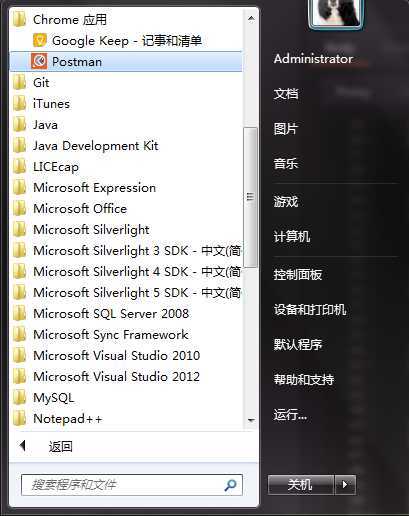Open the 运行... run dialog

click(290, 415)
